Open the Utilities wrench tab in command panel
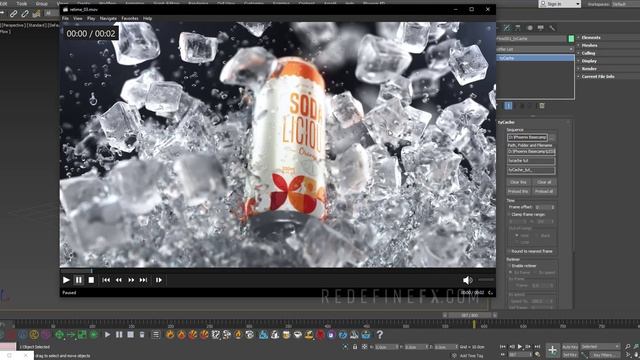The width and height of the screenshot is (640, 360). coord(552,28)
